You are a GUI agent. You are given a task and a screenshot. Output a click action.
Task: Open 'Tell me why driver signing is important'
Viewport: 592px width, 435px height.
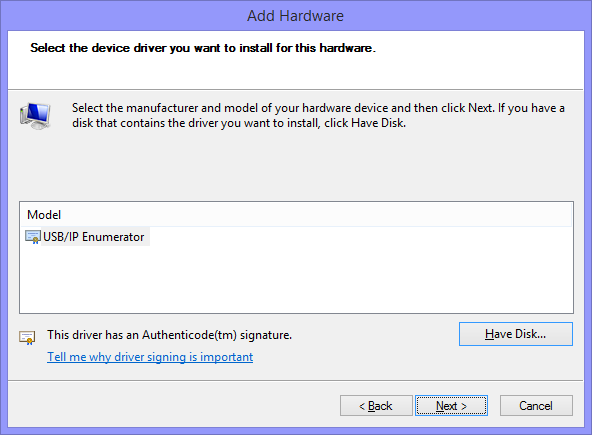click(150, 357)
